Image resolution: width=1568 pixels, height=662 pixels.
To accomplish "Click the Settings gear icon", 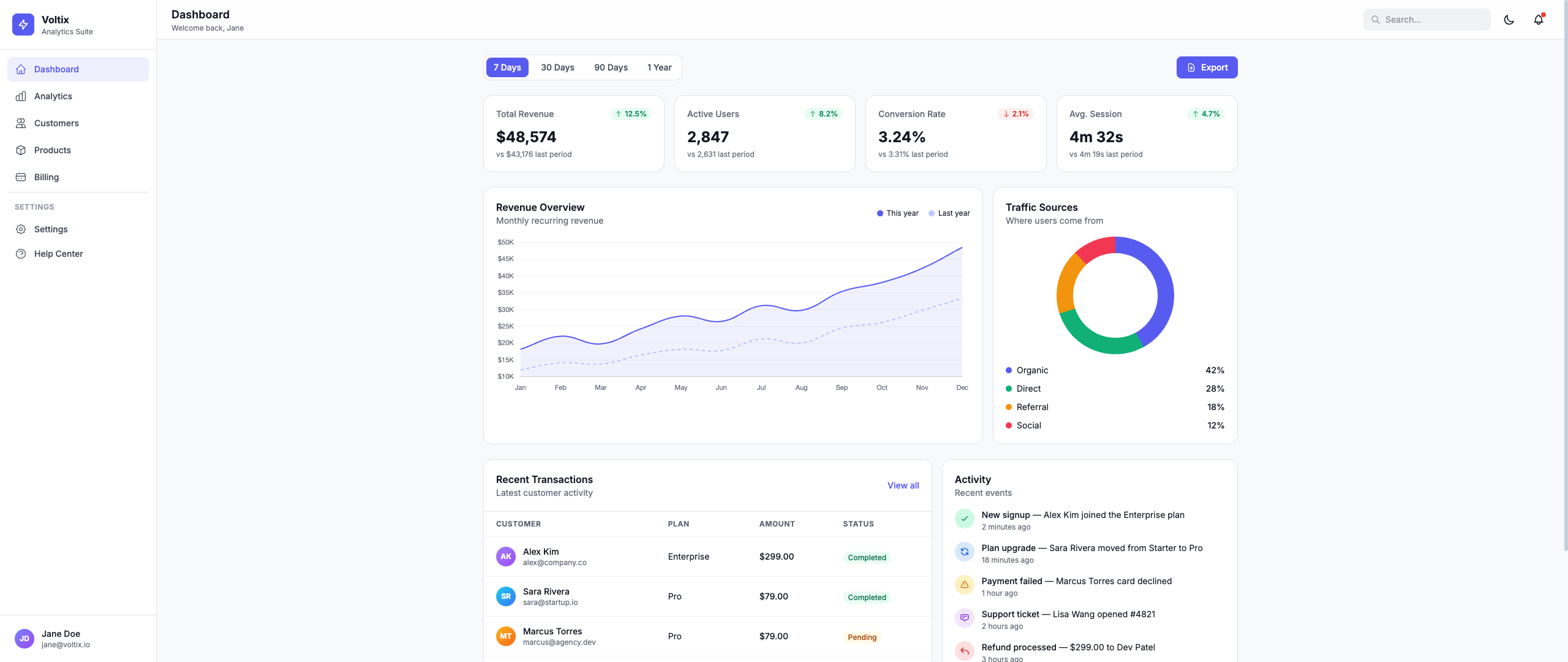I will click(x=21, y=229).
